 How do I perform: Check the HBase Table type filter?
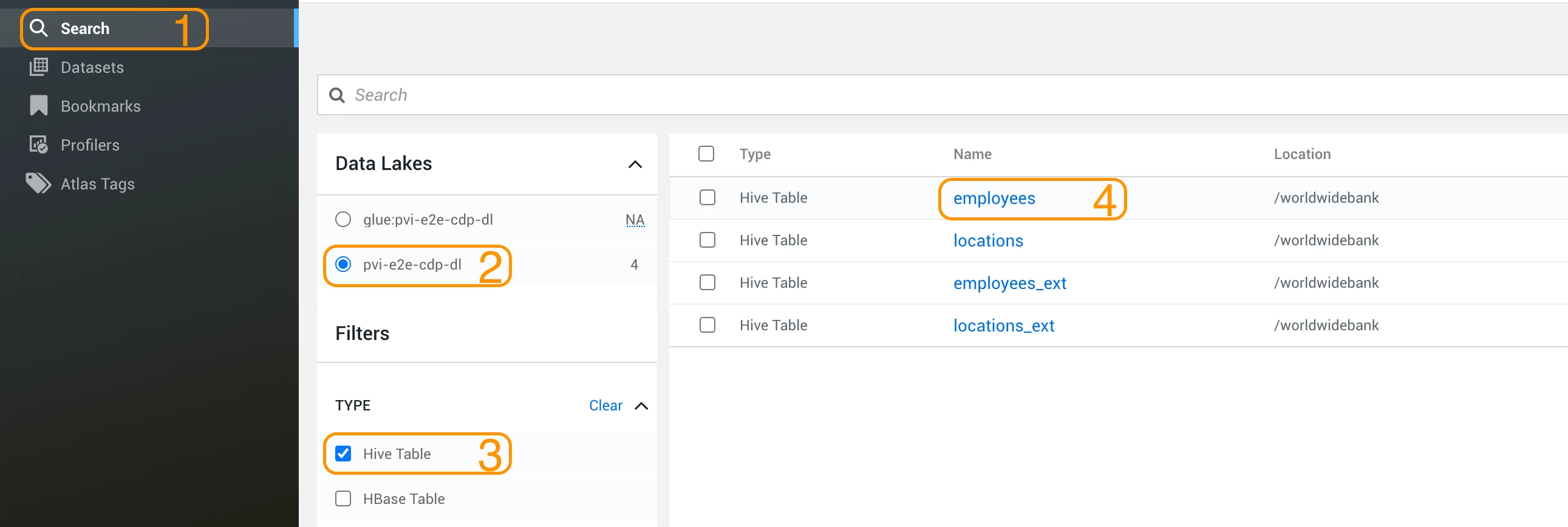pyautogui.click(x=343, y=498)
